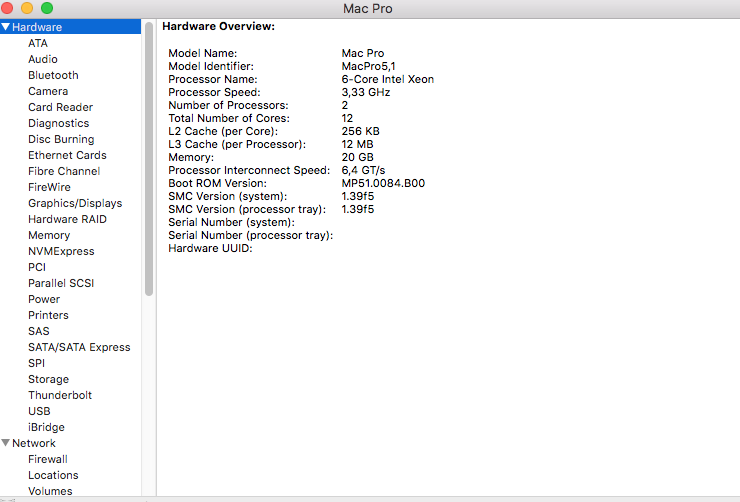Image resolution: width=740 pixels, height=502 pixels.
Task: Select Storage in hardware list
Action: [48, 379]
